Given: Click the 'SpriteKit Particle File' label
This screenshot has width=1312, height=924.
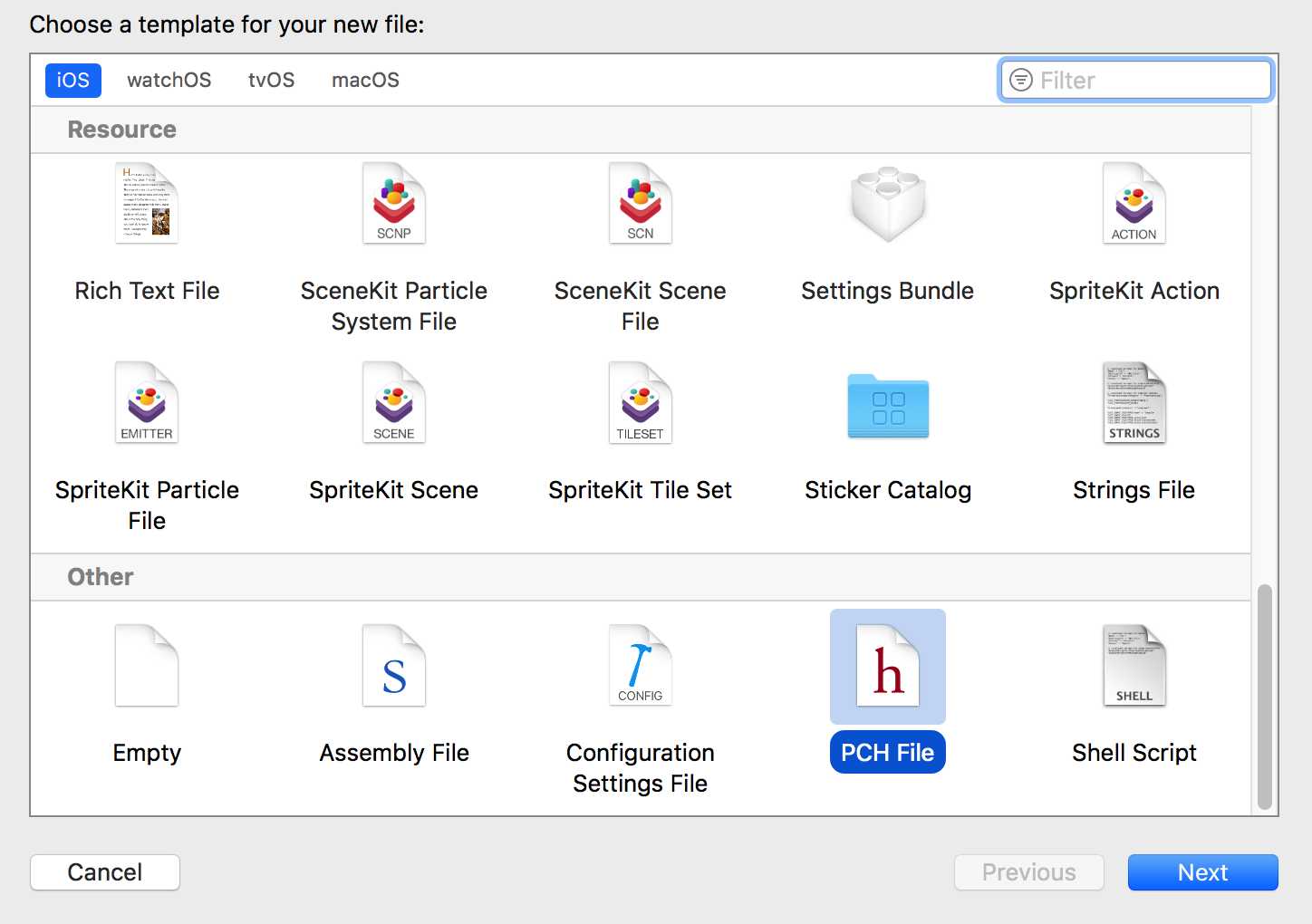Looking at the screenshot, I should tap(147, 505).
